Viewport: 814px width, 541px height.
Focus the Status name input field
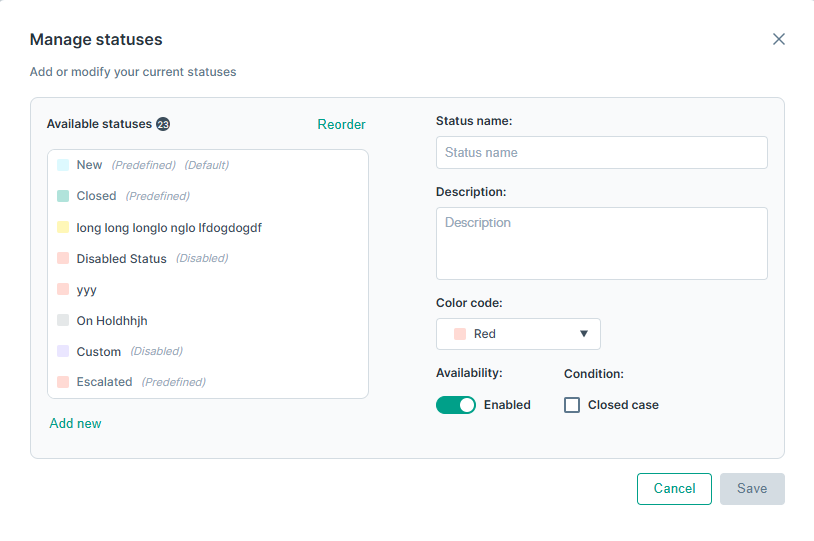602,153
